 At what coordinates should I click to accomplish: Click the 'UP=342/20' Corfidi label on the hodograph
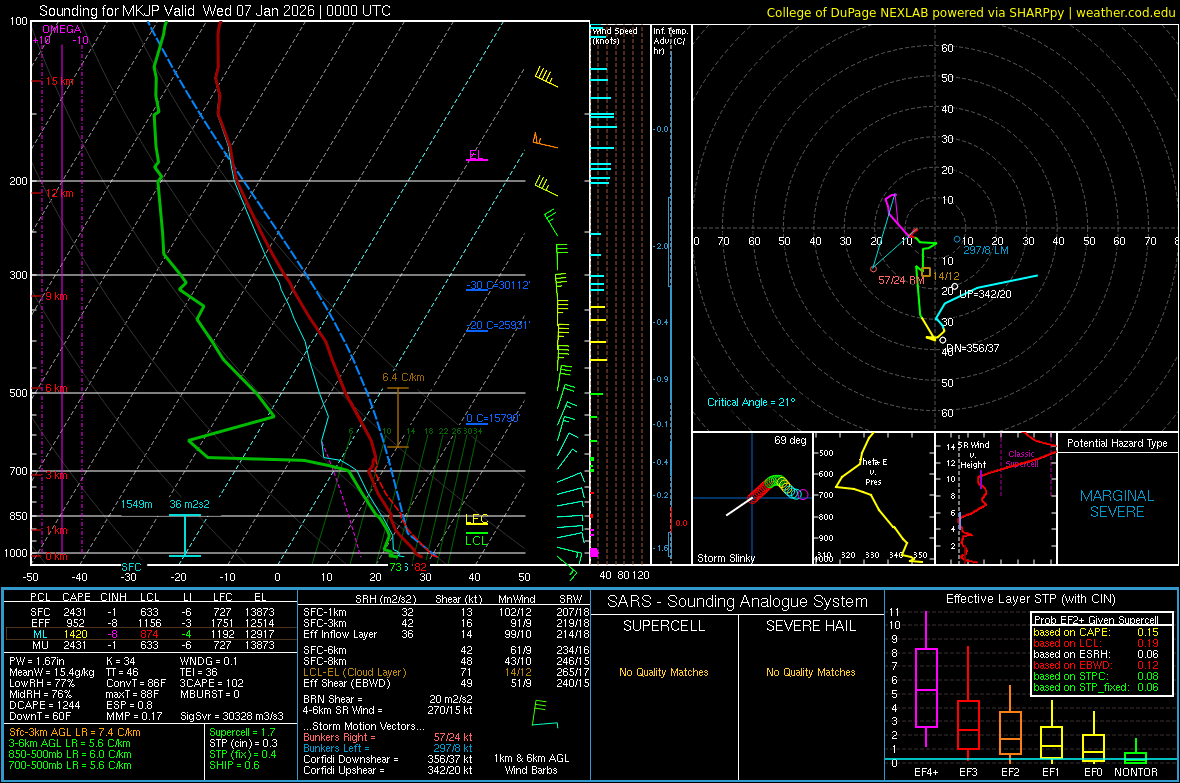[x=985, y=294]
